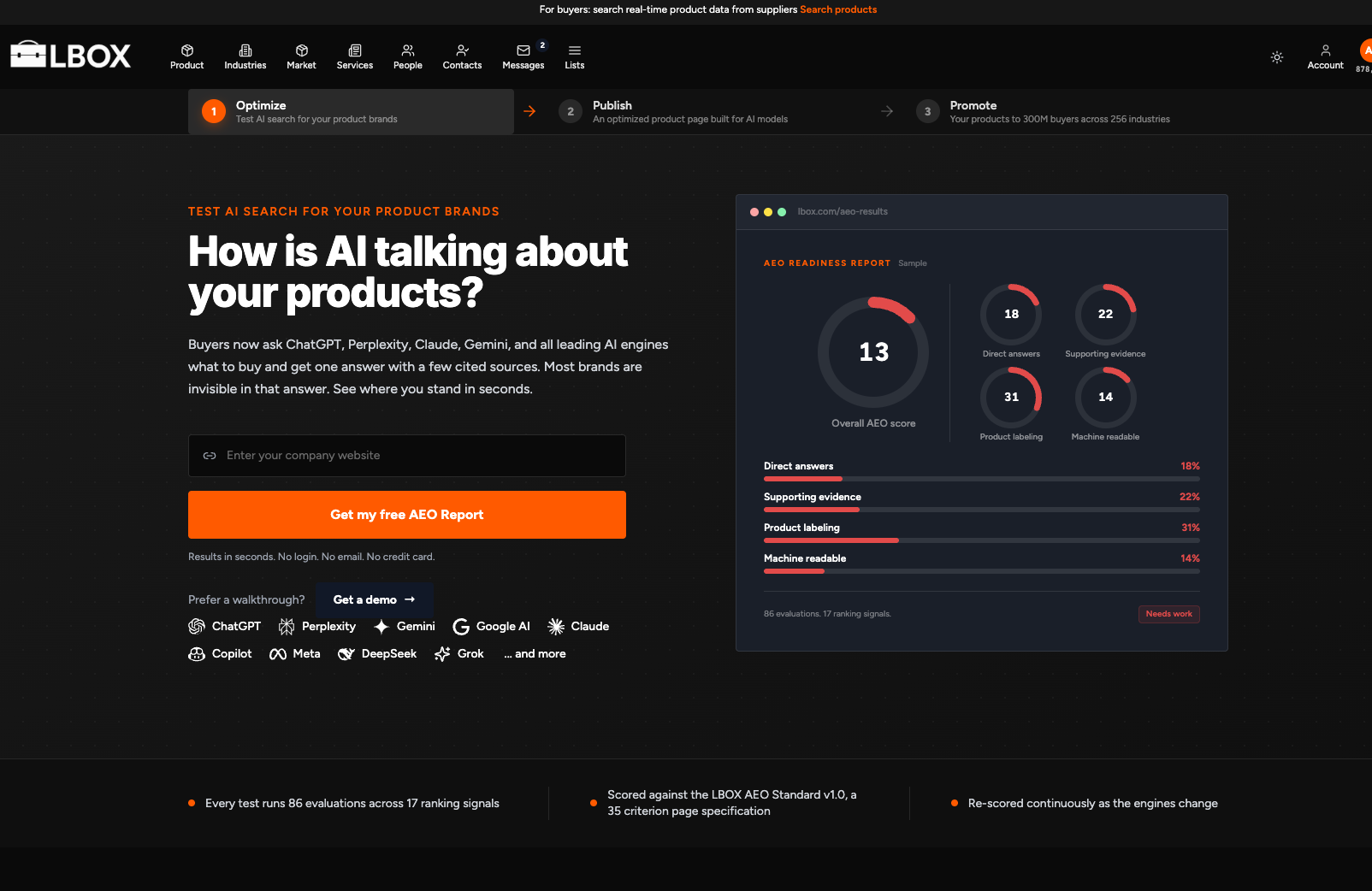This screenshot has height=891, width=1372.
Task: Click the '... and more' text
Action: click(535, 654)
